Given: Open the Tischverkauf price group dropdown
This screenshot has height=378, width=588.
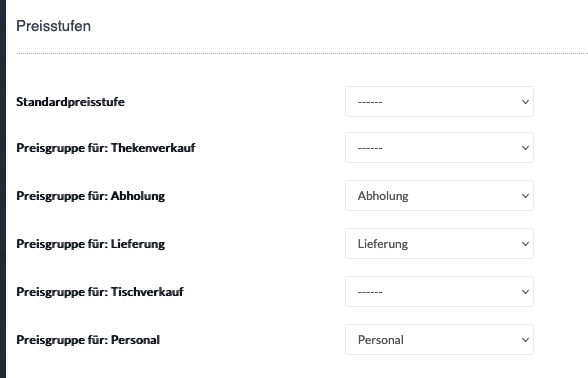Looking at the screenshot, I should click(439, 291).
